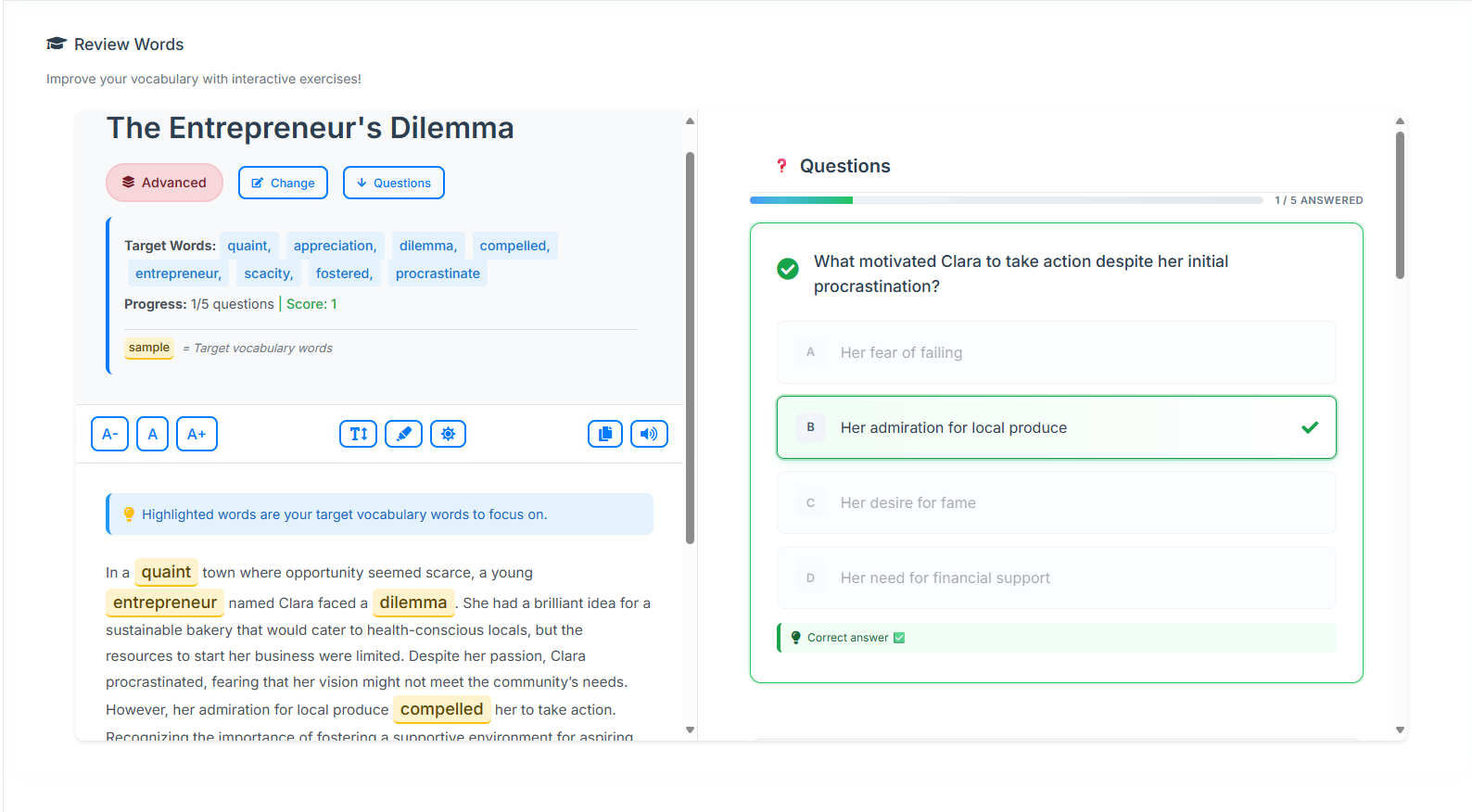
Task: Copy the story with the copy icon
Action: coord(604,434)
